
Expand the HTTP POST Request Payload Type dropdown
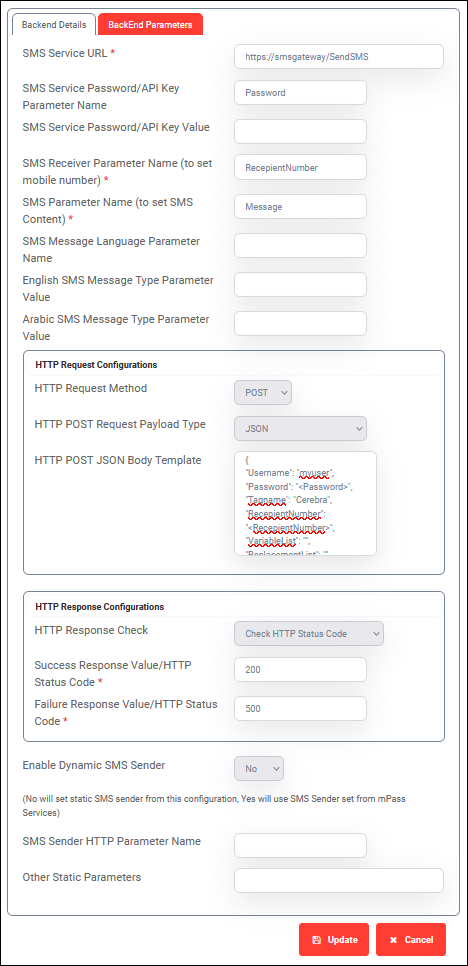[301, 429]
